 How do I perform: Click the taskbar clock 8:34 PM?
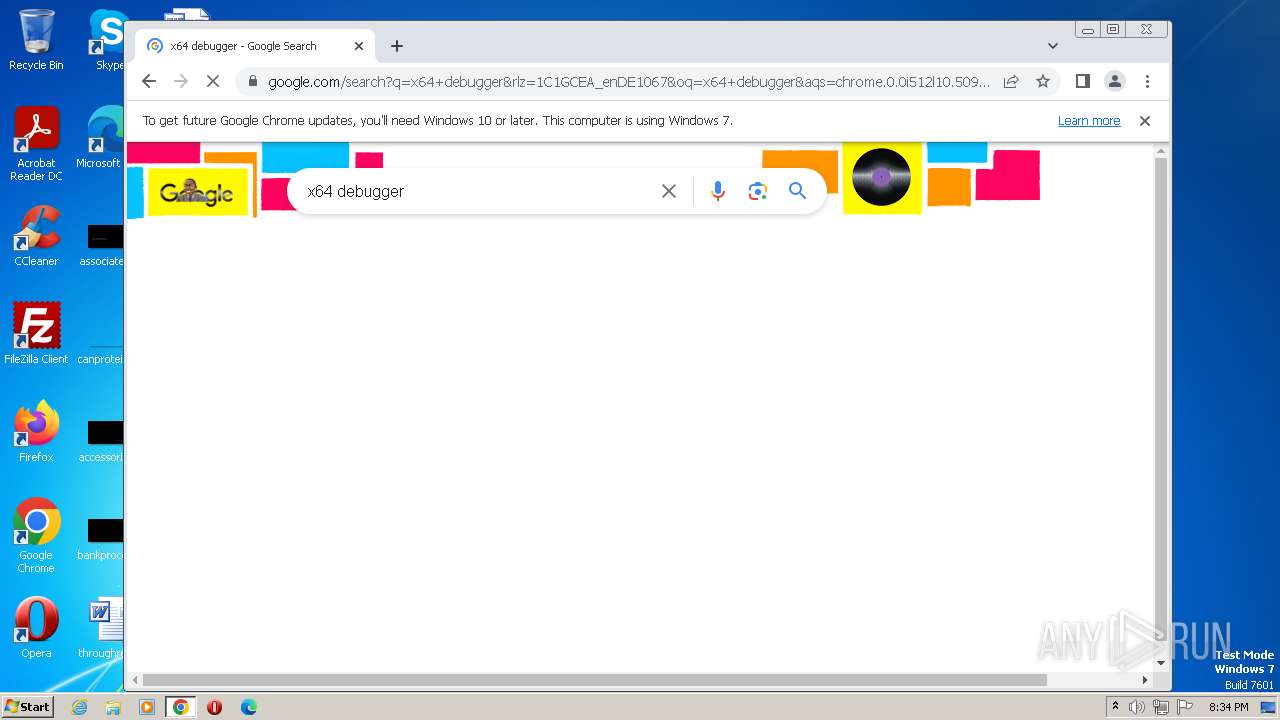[x=1228, y=707]
